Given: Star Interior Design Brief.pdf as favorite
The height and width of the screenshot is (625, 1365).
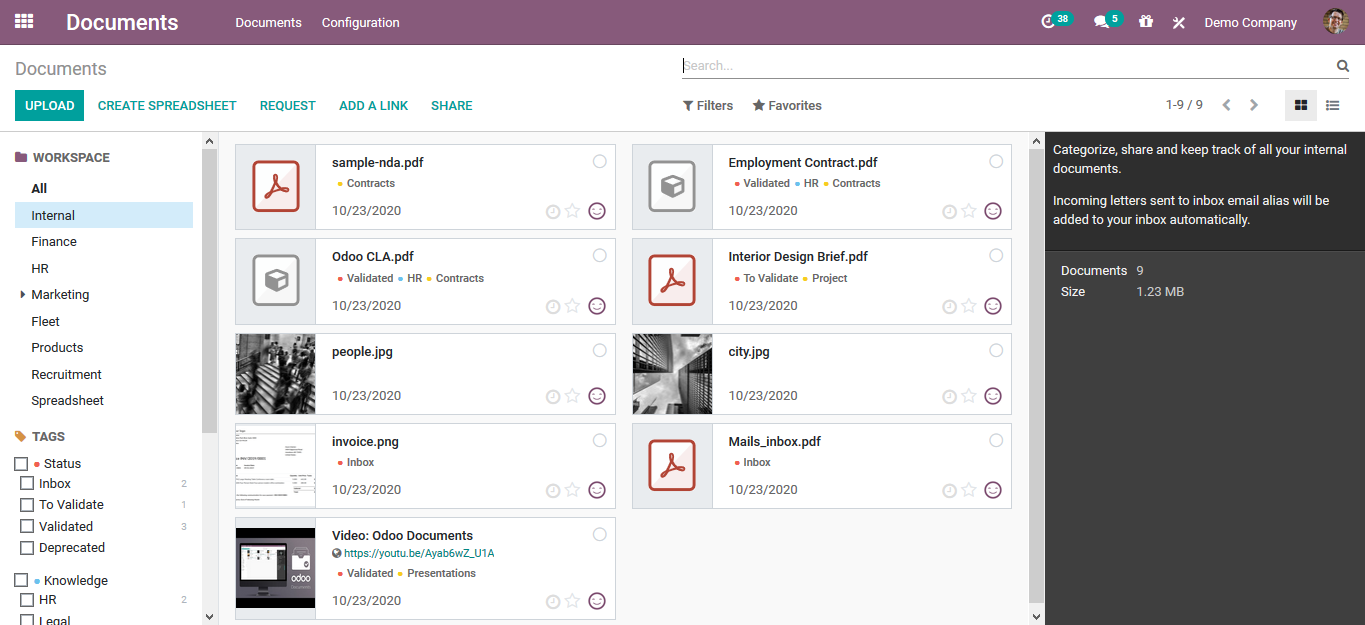Looking at the screenshot, I should 969,306.
